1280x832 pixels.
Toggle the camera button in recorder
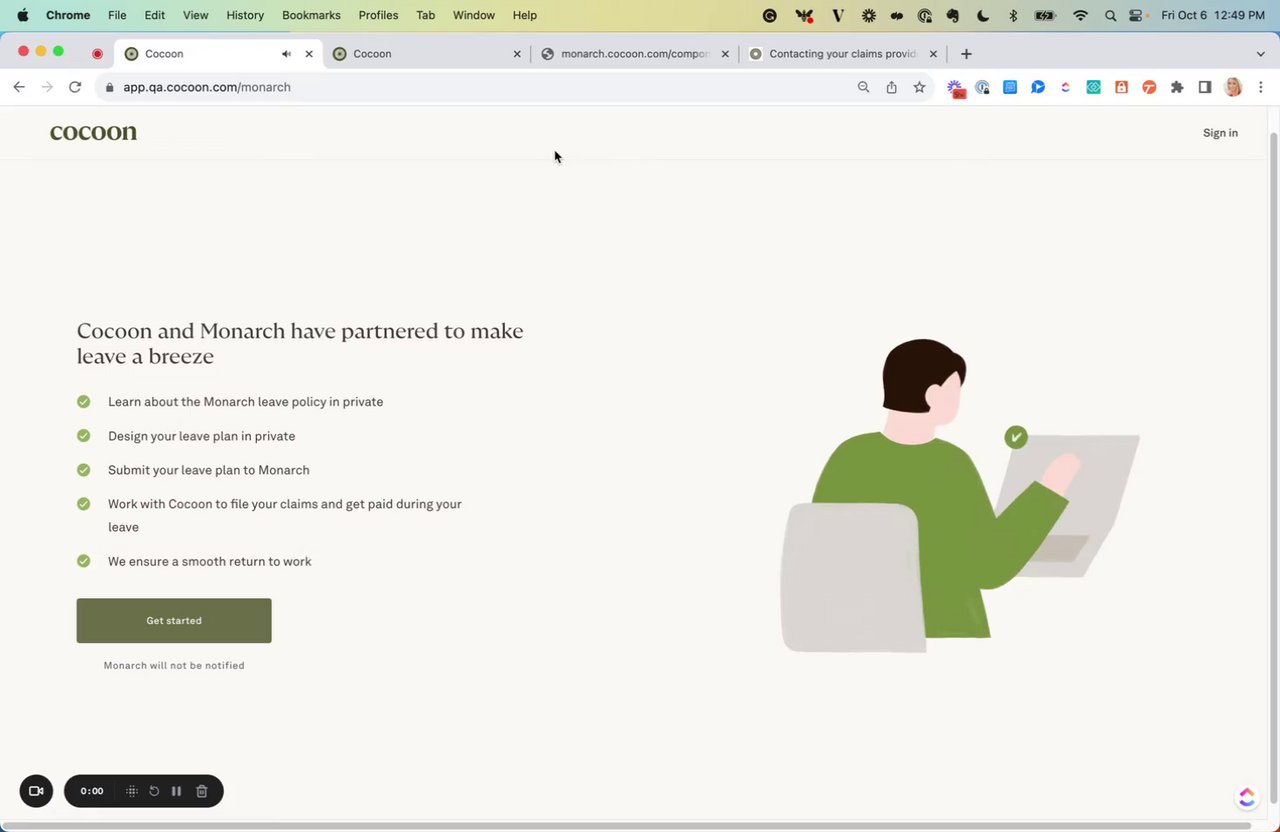pyautogui.click(x=36, y=791)
